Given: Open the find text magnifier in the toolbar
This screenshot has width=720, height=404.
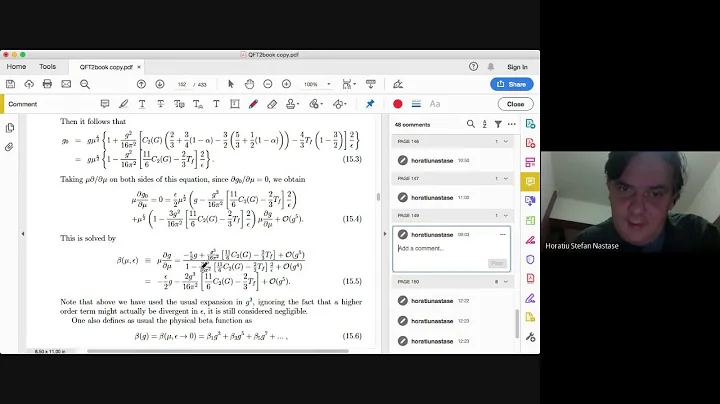Looking at the screenshot, I should [x=85, y=84].
